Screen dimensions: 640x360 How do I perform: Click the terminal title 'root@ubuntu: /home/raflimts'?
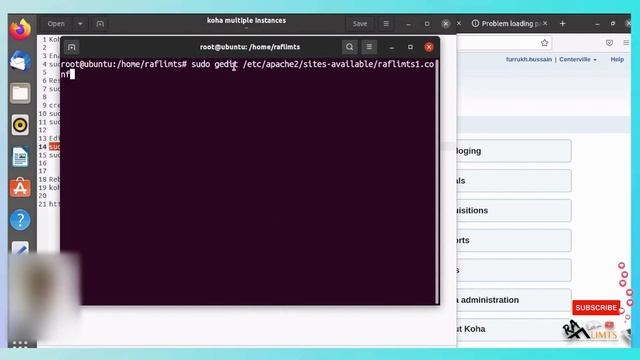click(250, 47)
